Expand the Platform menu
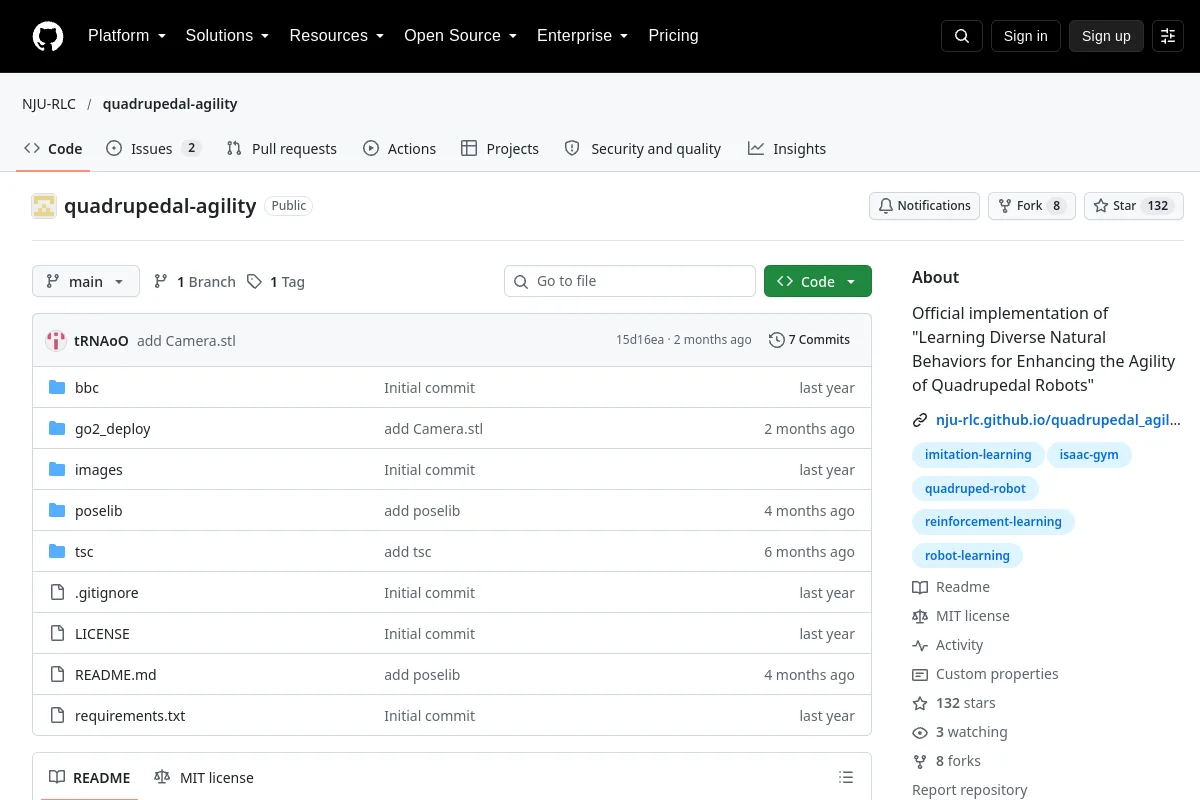 pyautogui.click(x=126, y=36)
